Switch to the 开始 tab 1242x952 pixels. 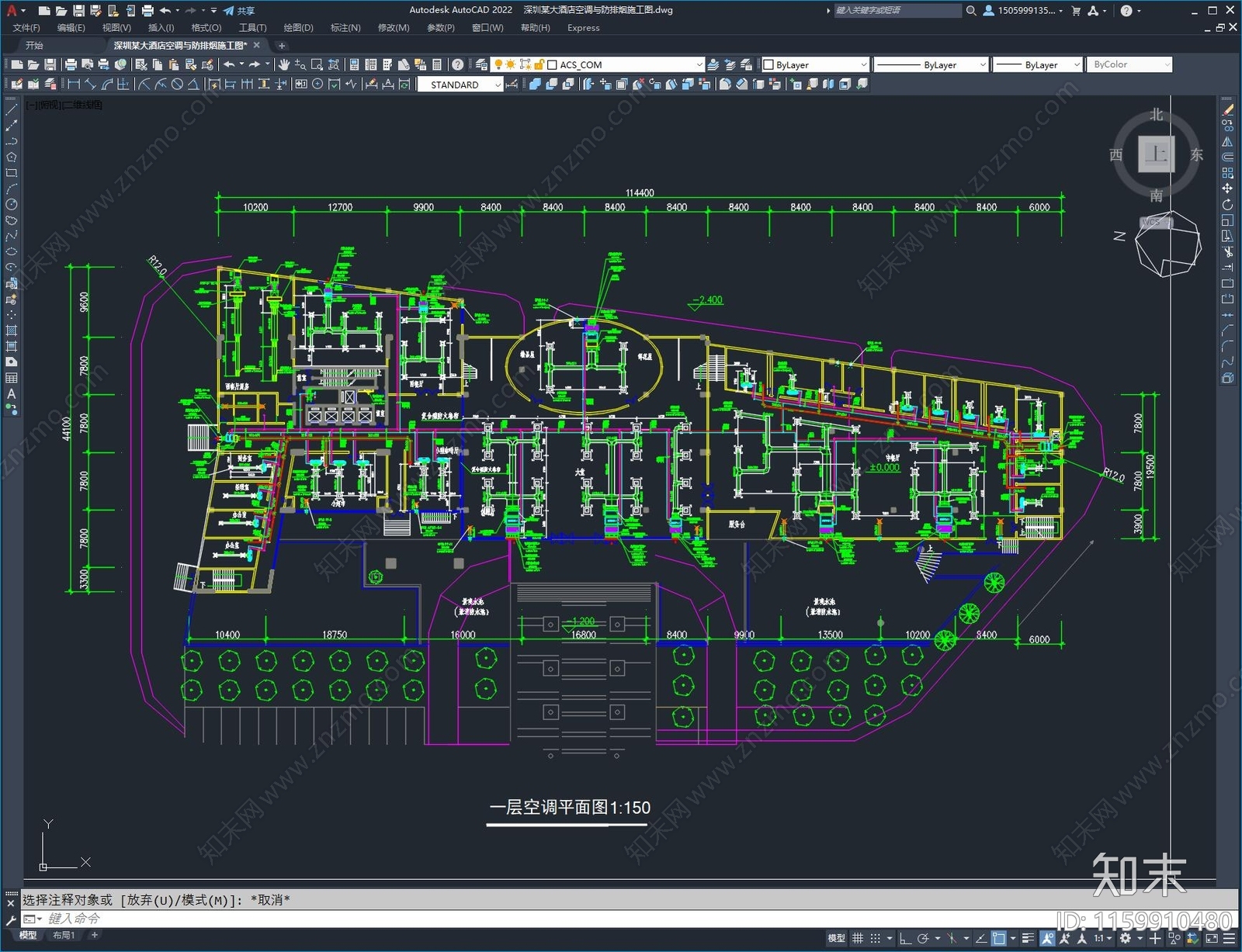[34, 45]
